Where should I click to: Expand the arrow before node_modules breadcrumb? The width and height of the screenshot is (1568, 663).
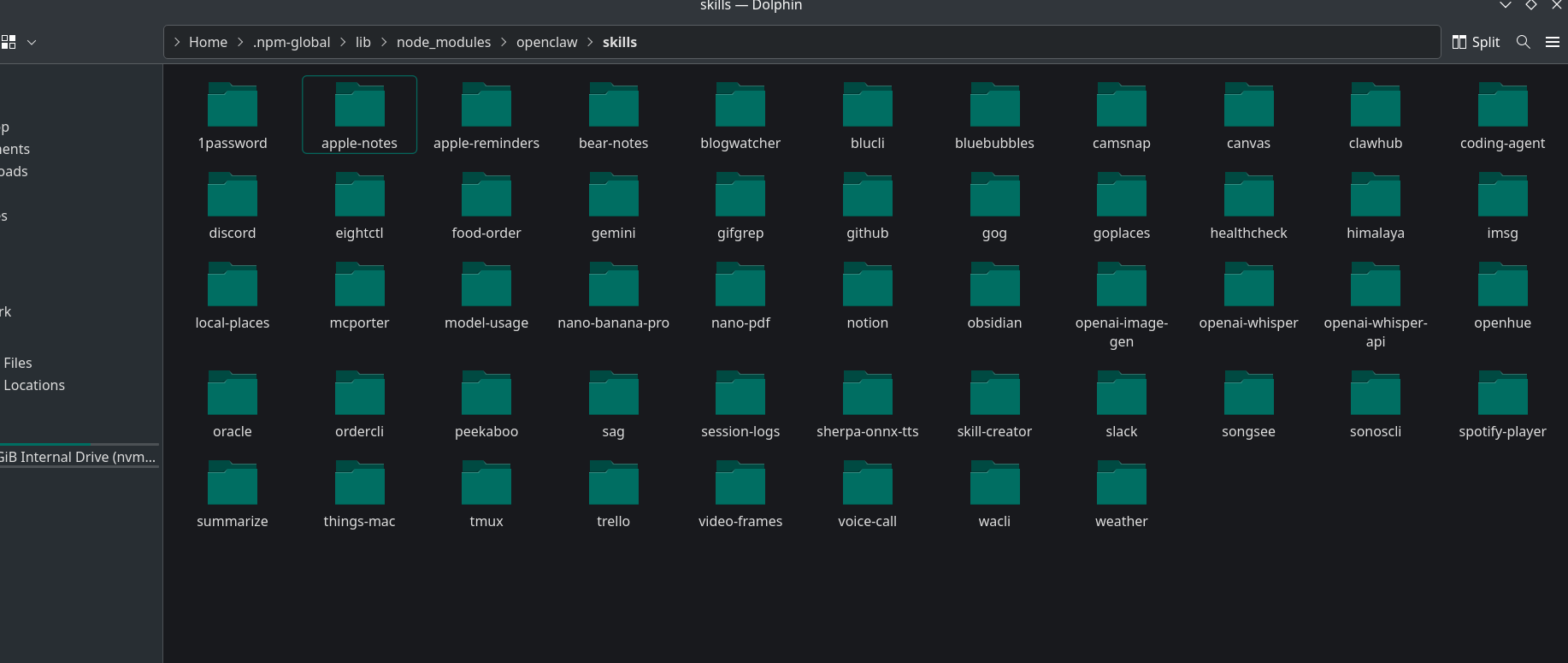click(384, 42)
